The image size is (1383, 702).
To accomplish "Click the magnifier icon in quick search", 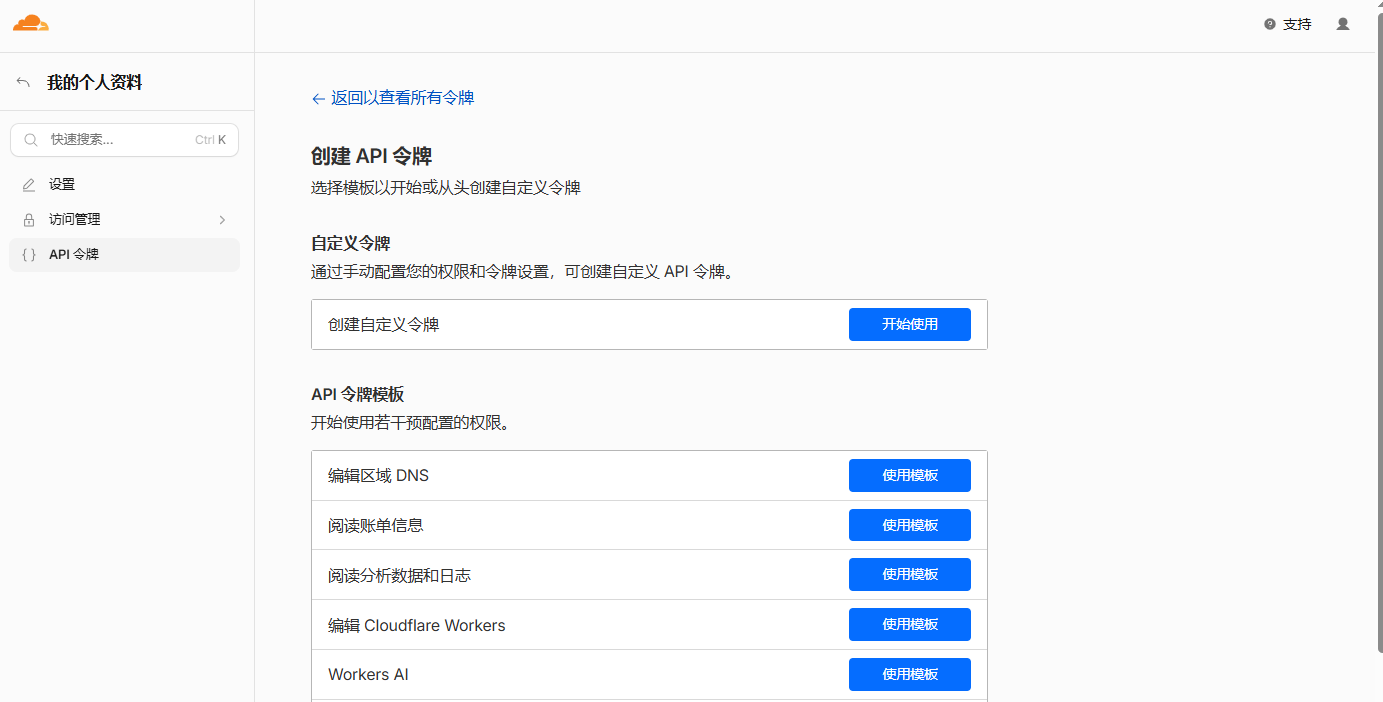I will [31, 140].
